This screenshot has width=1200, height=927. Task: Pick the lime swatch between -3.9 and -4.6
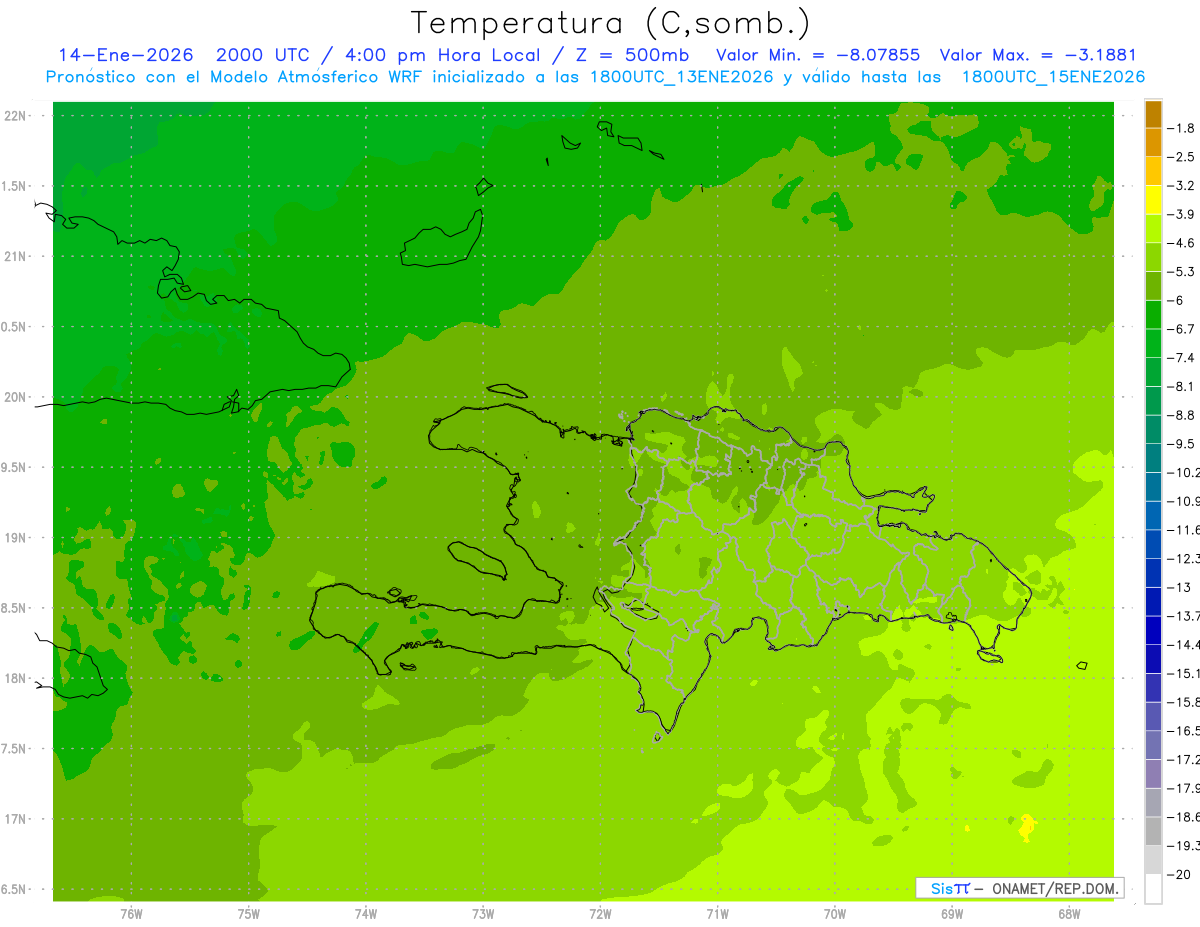[1153, 229]
